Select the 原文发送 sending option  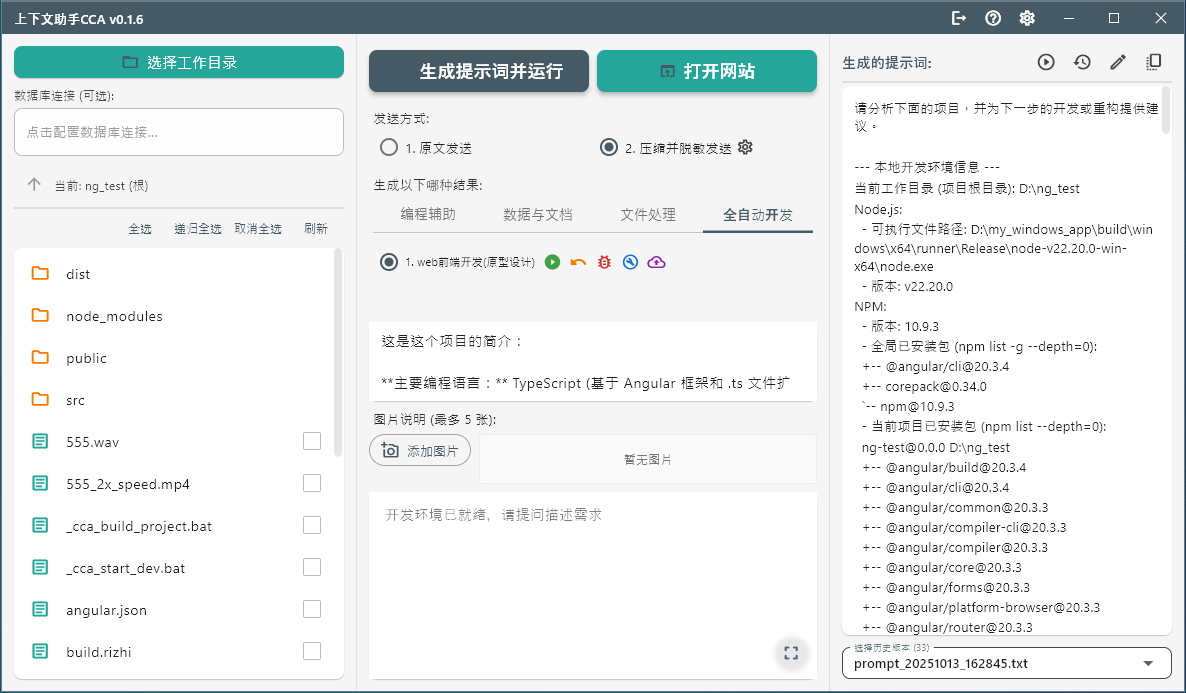[388, 146]
